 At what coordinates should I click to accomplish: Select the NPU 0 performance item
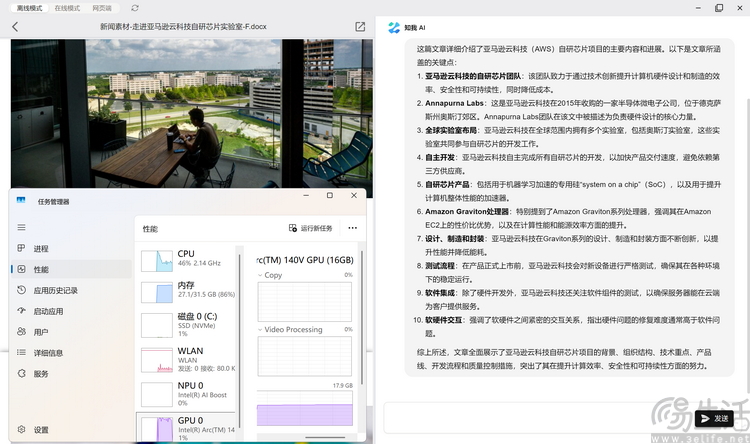188,394
